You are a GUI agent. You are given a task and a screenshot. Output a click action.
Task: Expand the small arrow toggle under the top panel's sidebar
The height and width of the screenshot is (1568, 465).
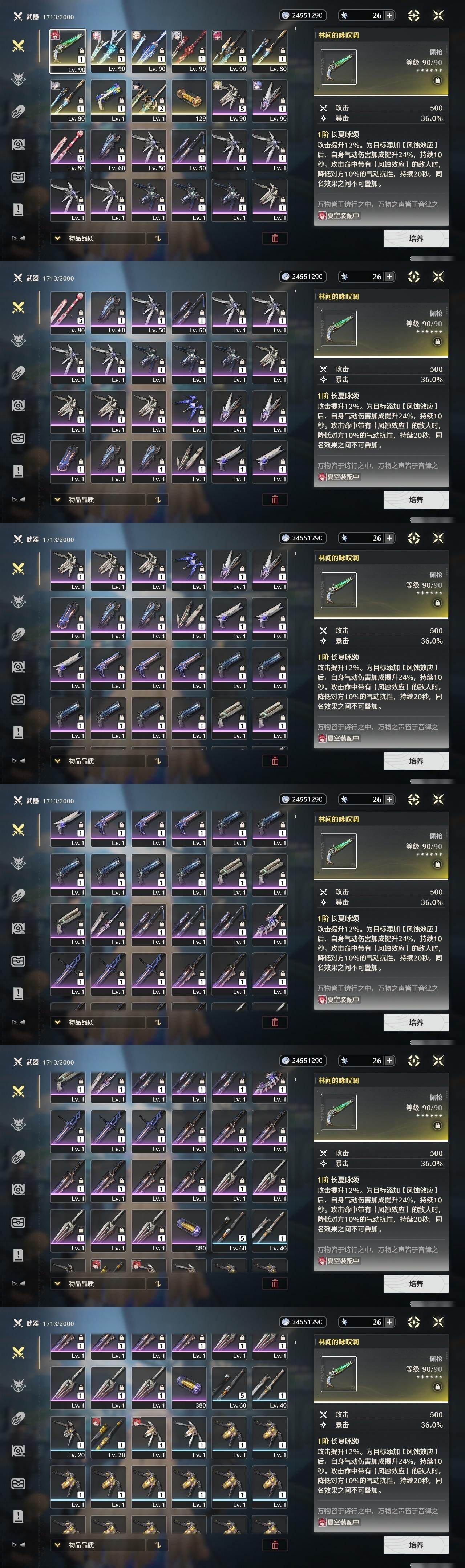[x=18, y=238]
